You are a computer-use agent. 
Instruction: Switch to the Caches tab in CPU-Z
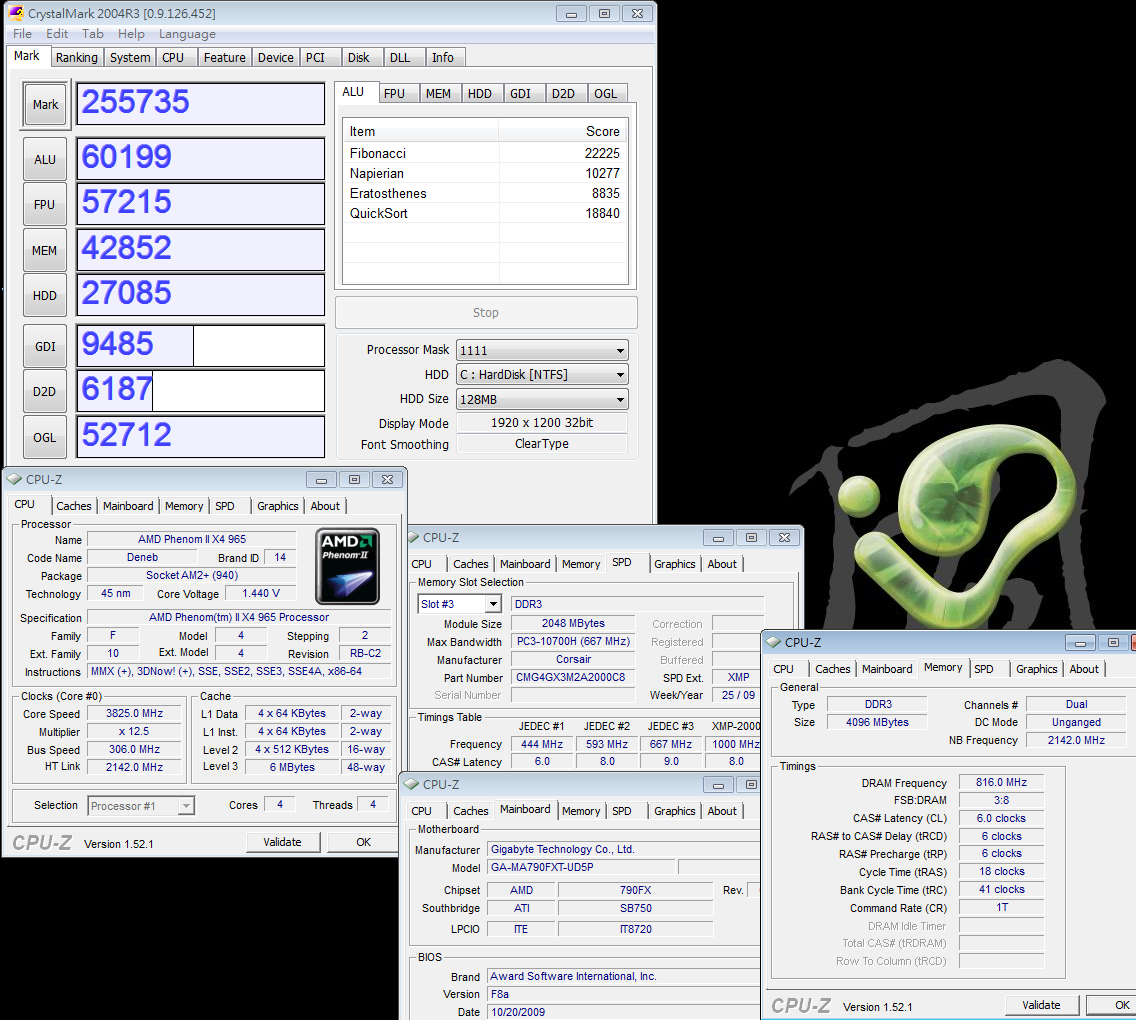pyautogui.click(x=74, y=506)
